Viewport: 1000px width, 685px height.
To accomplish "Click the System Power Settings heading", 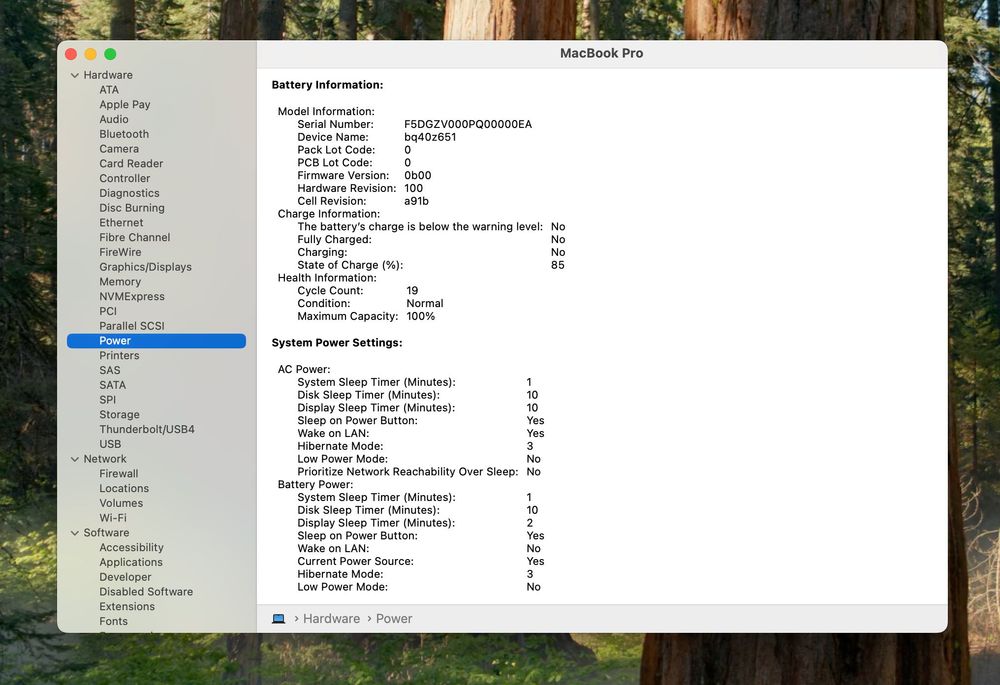I will (x=337, y=342).
